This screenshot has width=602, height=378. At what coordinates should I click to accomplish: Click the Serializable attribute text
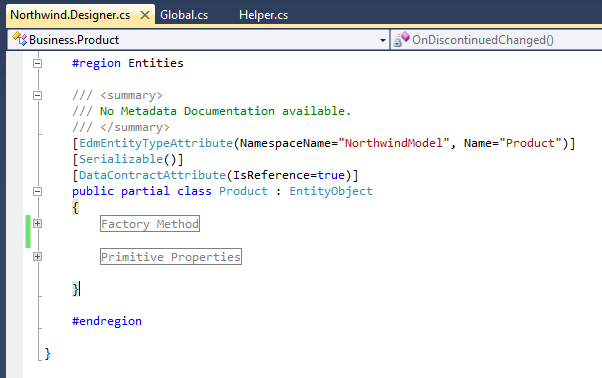(121, 159)
